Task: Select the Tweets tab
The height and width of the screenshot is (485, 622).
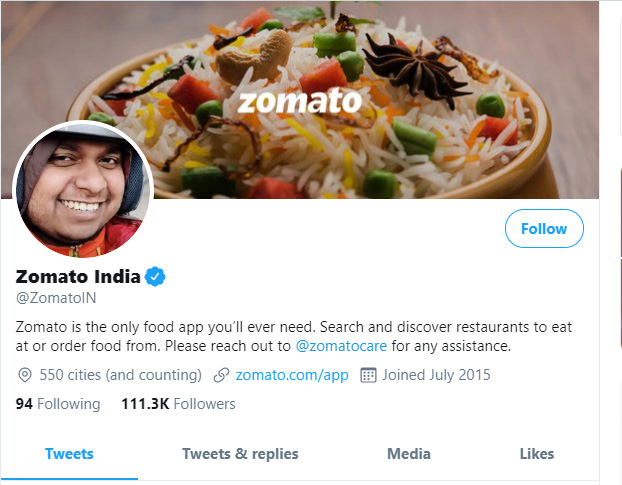Action: 69,454
